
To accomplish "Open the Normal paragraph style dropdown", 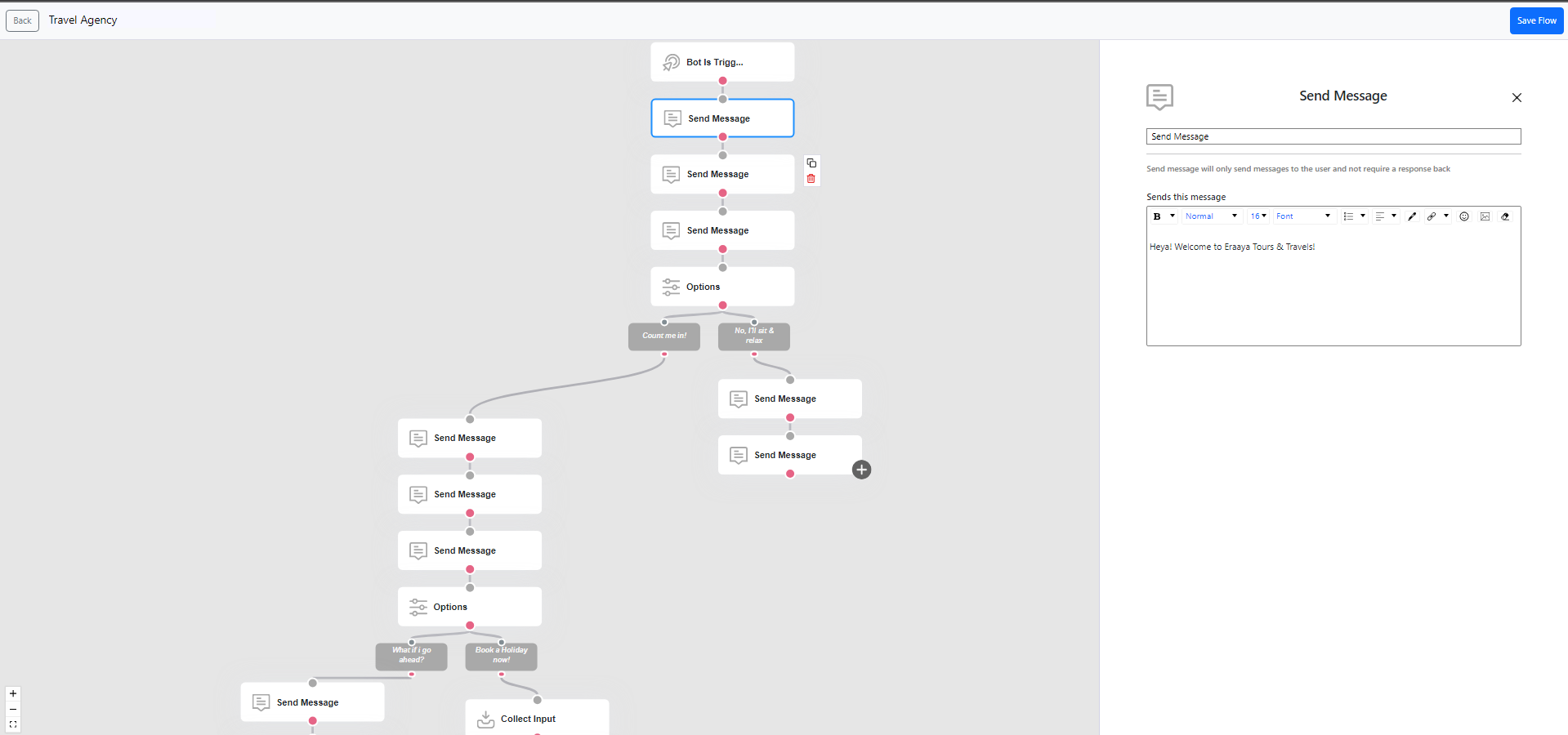I will 1211,216.
